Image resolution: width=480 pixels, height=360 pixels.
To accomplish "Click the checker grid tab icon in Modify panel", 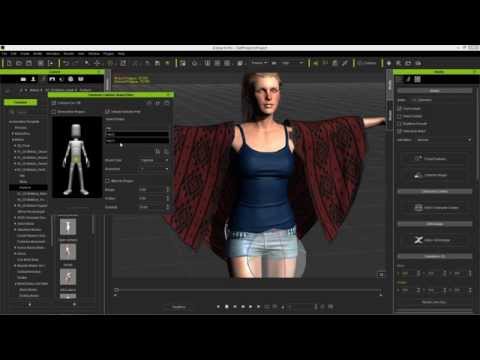I will (417, 79).
